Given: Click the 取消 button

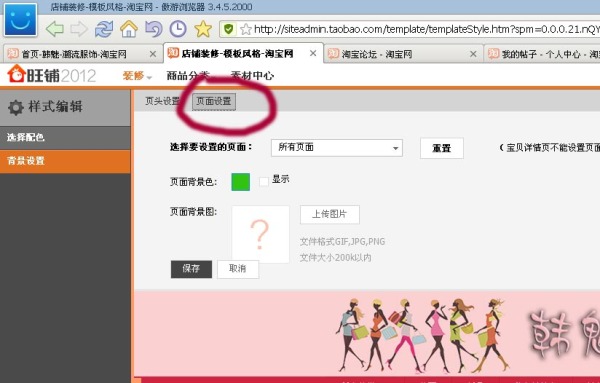Looking at the screenshot, I should pos(238,269).
